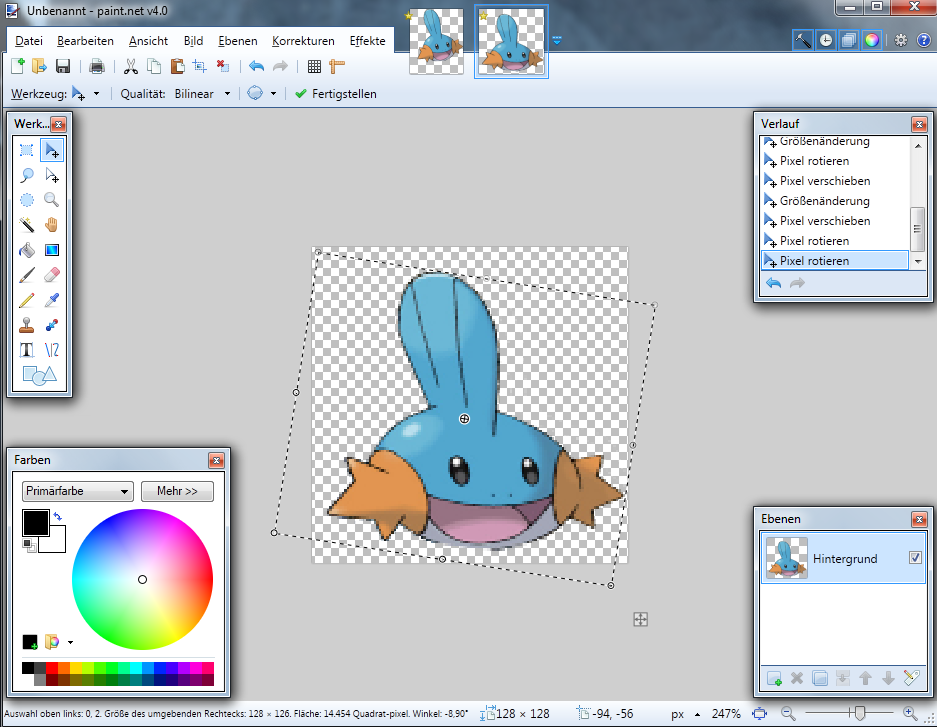Click undo arrow in Verlauf panel
Viewport: 937px width, 727px height.
pyautogui.click(x=773, y=283)
